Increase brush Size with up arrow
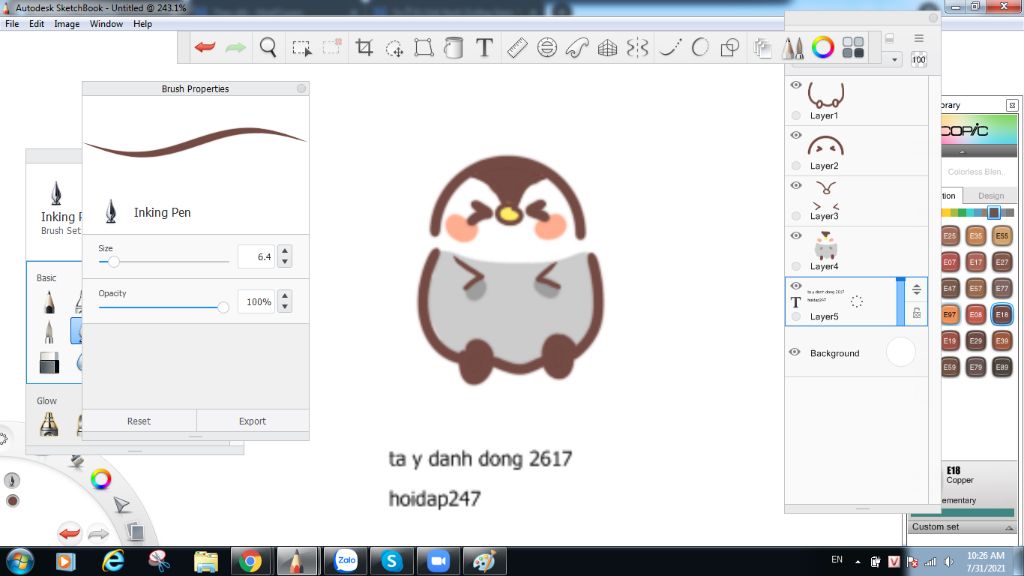This screenshot has width=1024, height=576. point(285,251)
